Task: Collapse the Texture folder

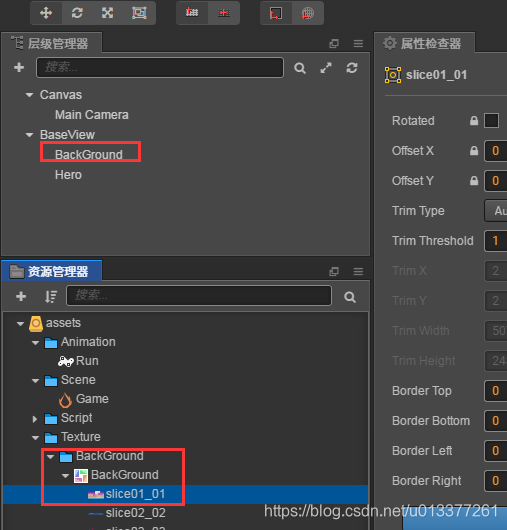Action: tap(35, 438)
